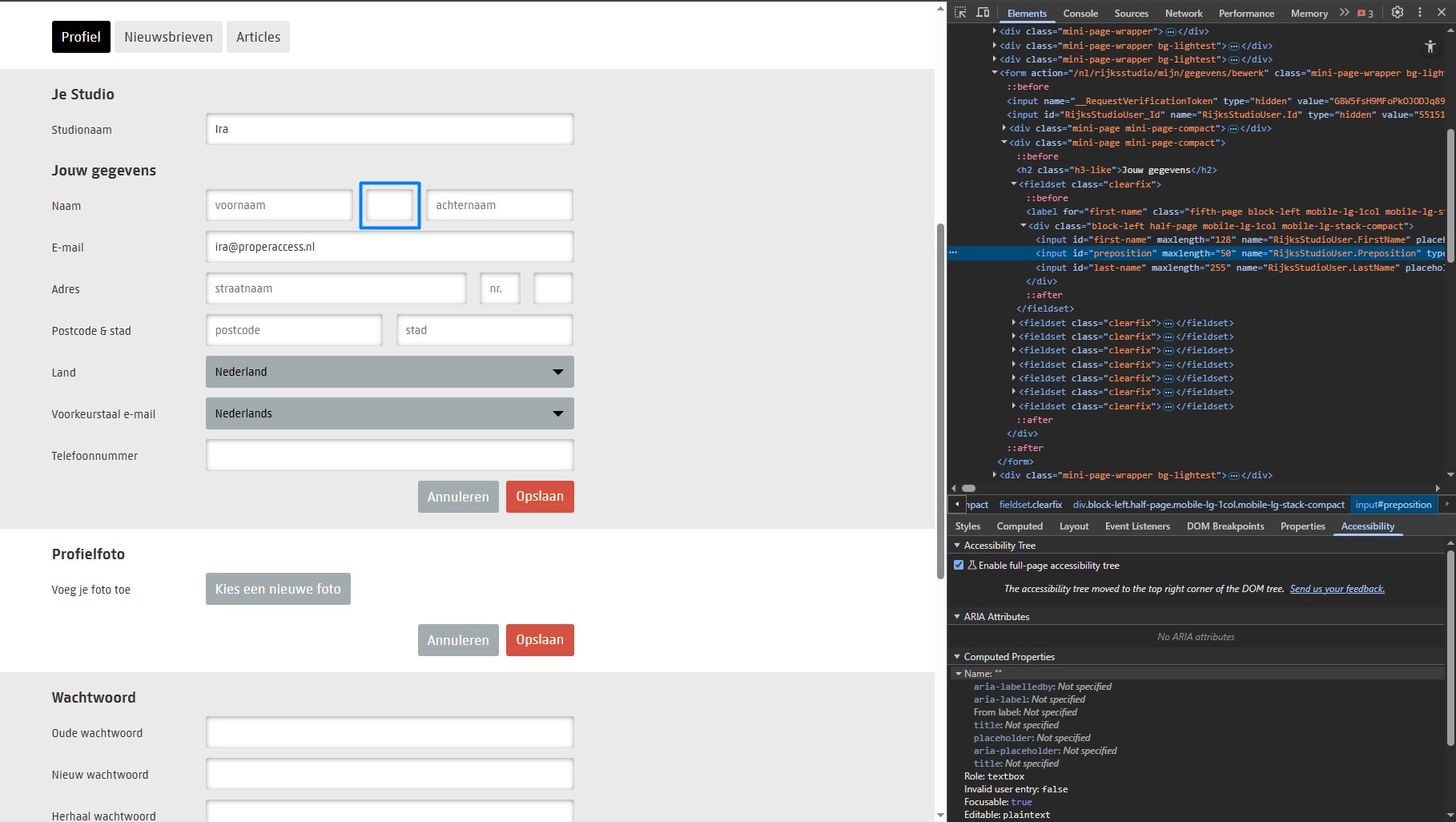Open the Console tab in DevTools
Viewport: 1456px width, 822px height.
pyautogui.click(x=1080, y=14)
